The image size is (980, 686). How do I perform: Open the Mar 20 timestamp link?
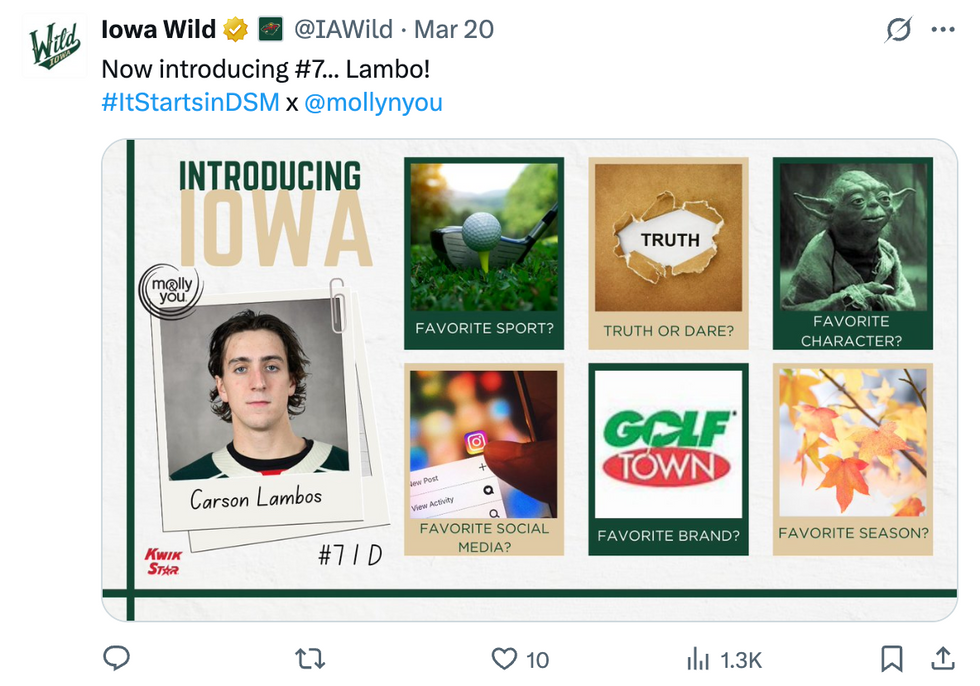(x=454, y=30)
